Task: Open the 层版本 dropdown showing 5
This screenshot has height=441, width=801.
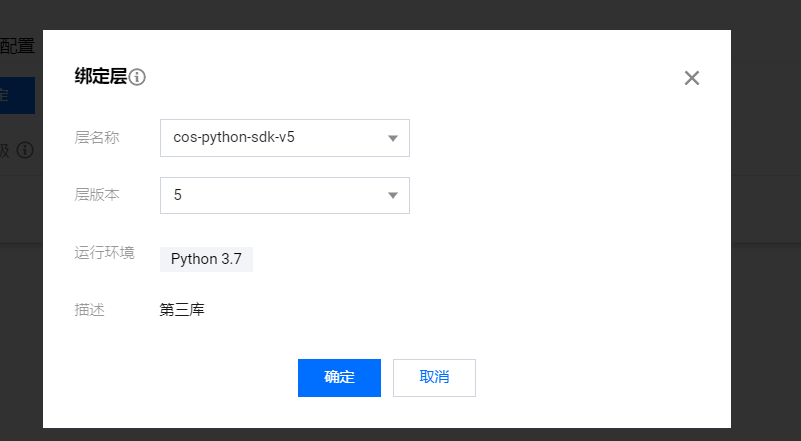Action: click(285, 195)
